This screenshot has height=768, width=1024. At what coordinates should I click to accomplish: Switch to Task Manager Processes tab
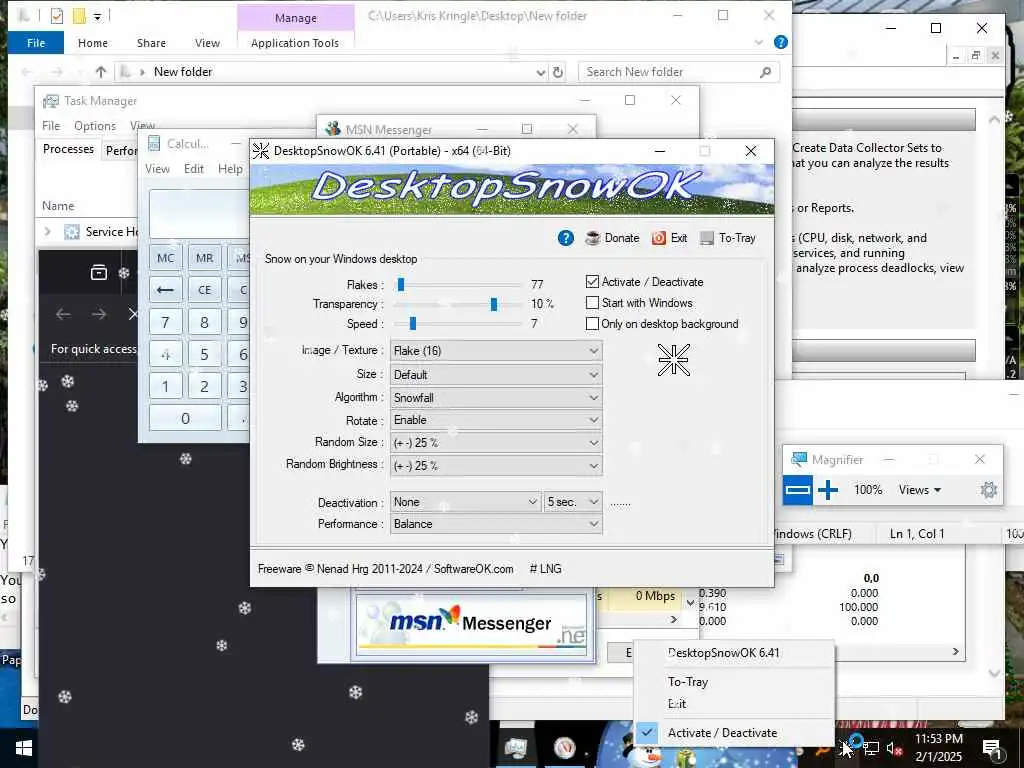pos(69,150)
